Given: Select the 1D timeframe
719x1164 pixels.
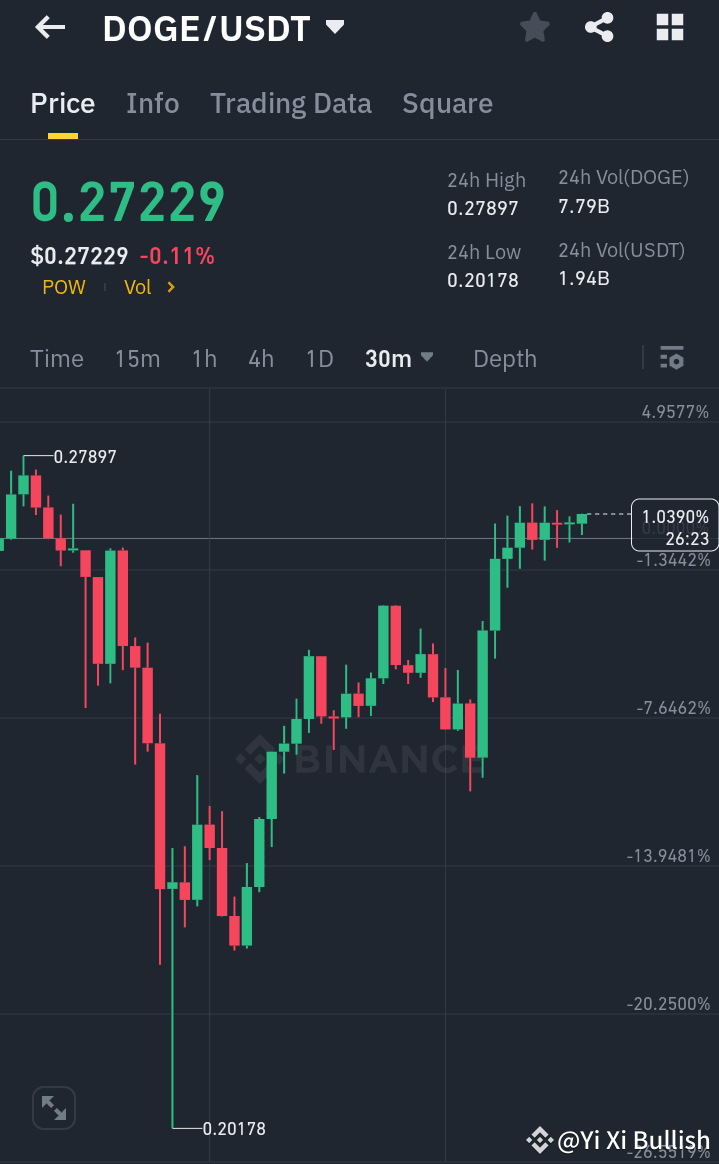Looking at the screenshot, I should (x=319, y=358).
